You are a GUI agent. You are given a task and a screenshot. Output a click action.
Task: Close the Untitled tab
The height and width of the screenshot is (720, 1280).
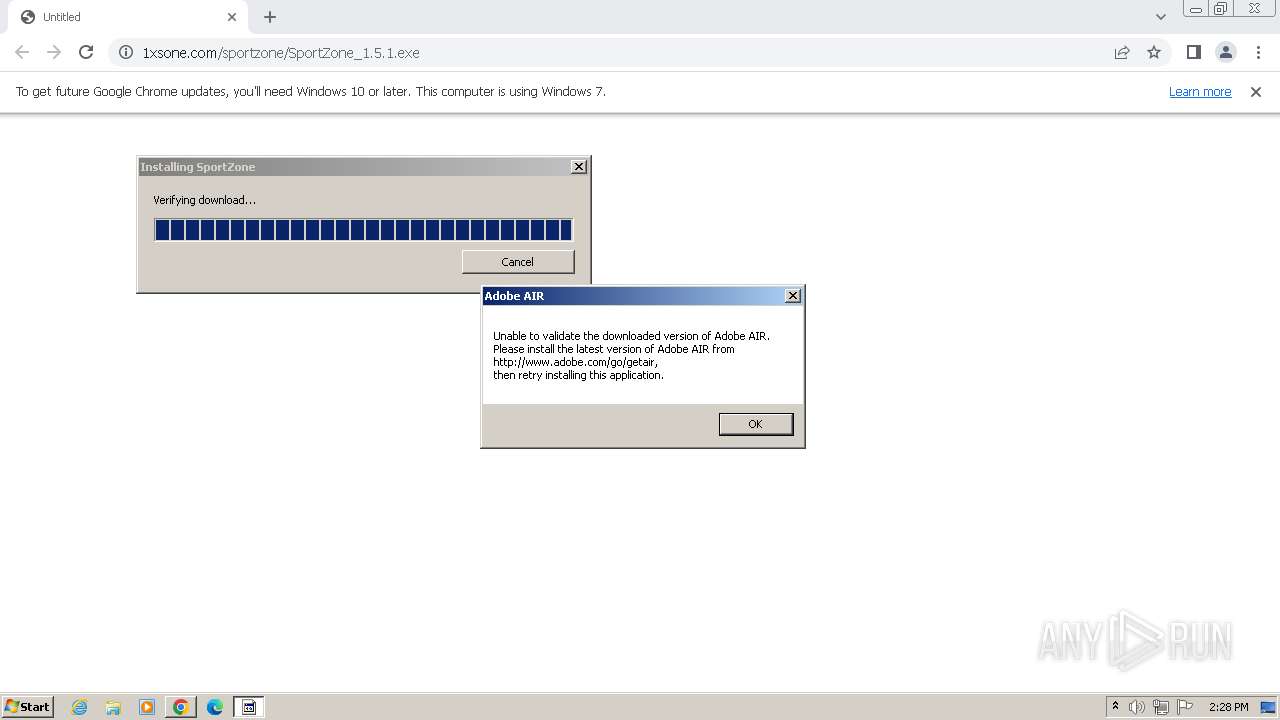[232, 17]
